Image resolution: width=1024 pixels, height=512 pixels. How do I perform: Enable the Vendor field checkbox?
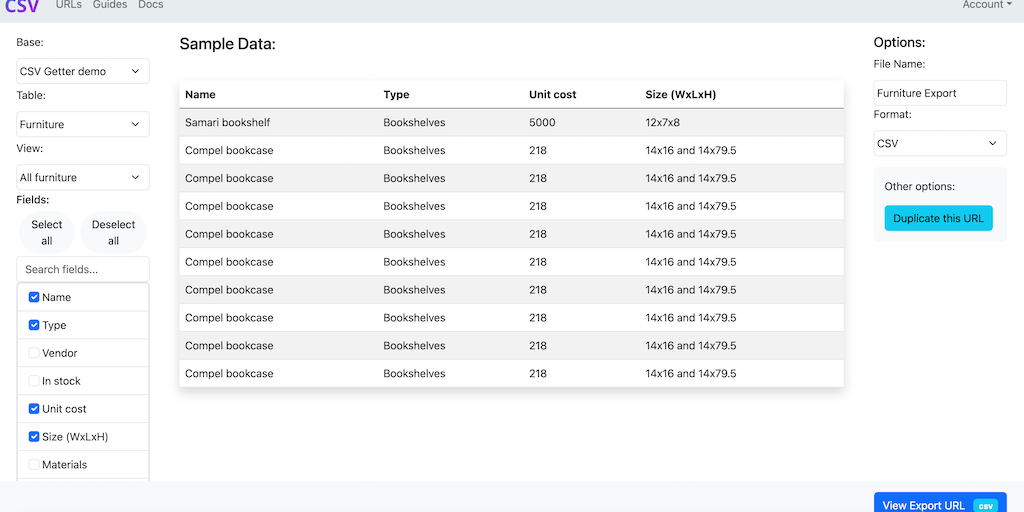[x=34, y=353]
